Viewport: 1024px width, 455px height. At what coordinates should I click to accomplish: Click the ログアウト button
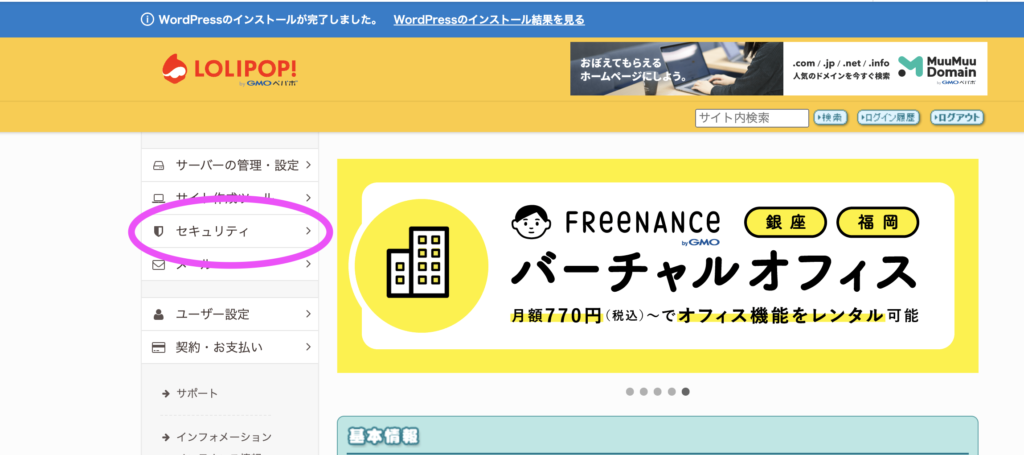pyautogui.click(x=957, y=118)
